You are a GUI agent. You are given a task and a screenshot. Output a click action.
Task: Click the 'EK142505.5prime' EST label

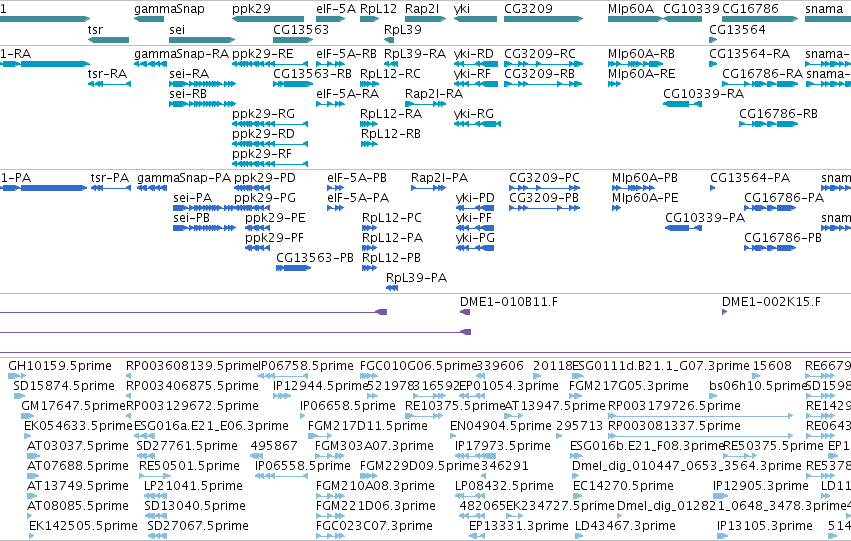83,526
